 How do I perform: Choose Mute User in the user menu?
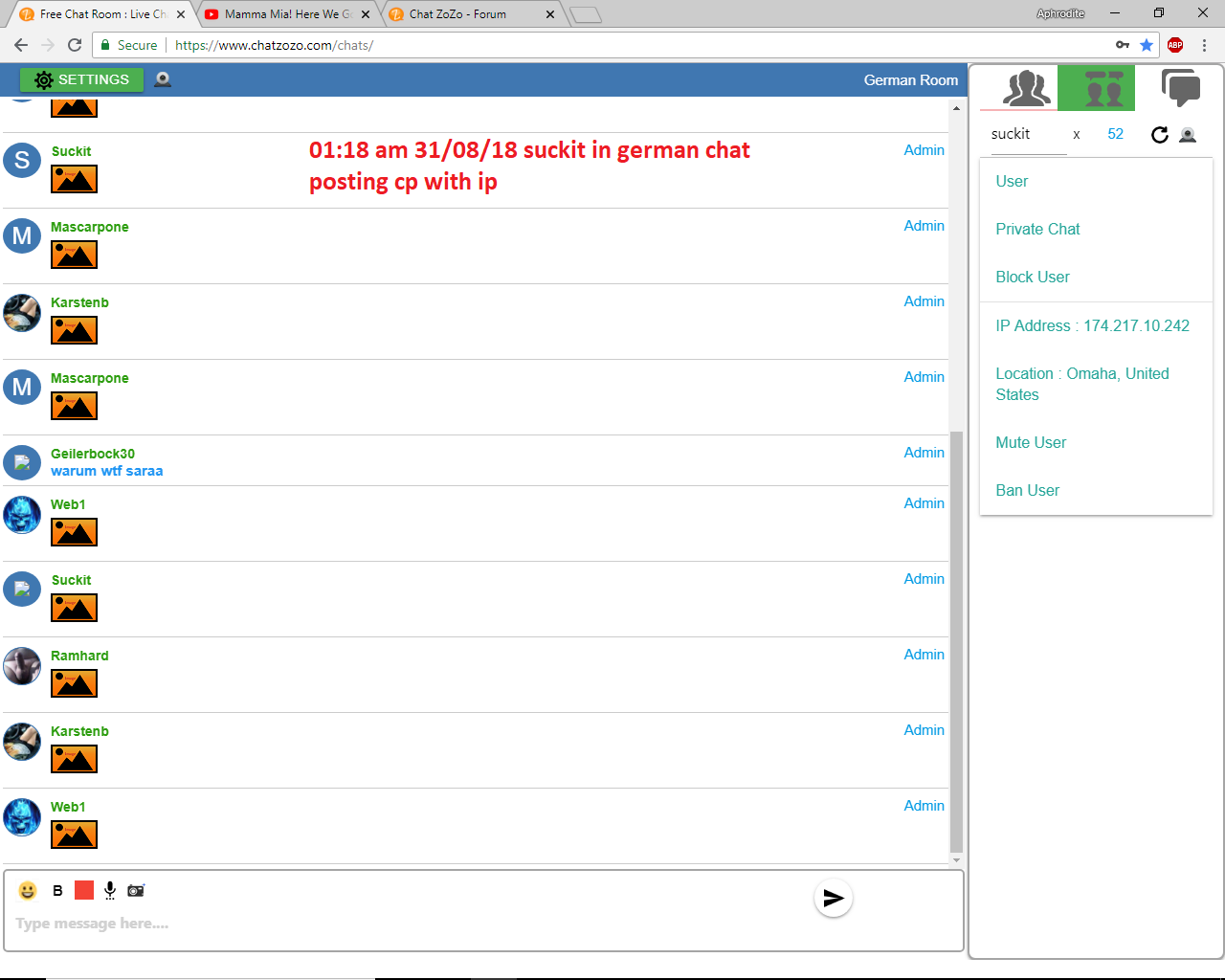point(1030,442)
